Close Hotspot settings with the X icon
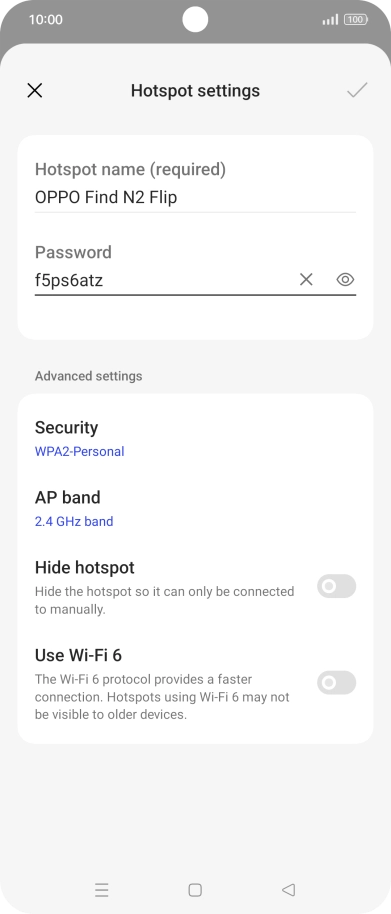Image resolution: width=391 pixels, height=914 pixels. click(35, 90)
